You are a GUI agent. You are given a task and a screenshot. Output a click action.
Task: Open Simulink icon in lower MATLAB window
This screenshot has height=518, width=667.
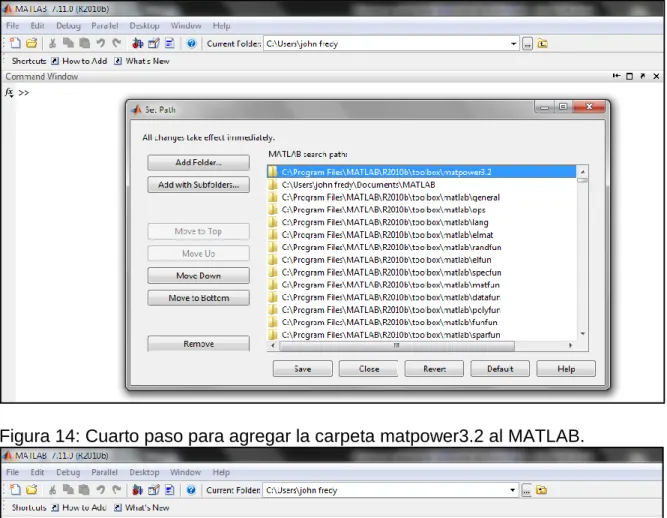point(137,490)
